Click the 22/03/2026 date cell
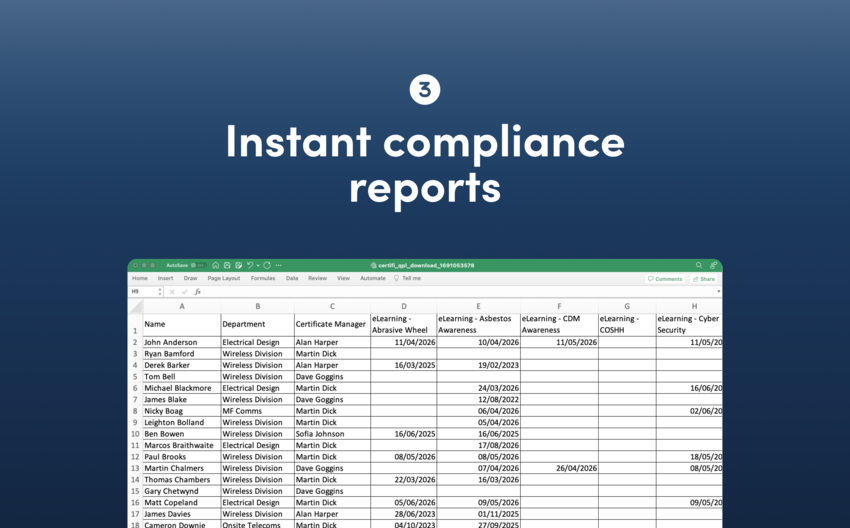The image size is (850, 528). pos(404,480)
